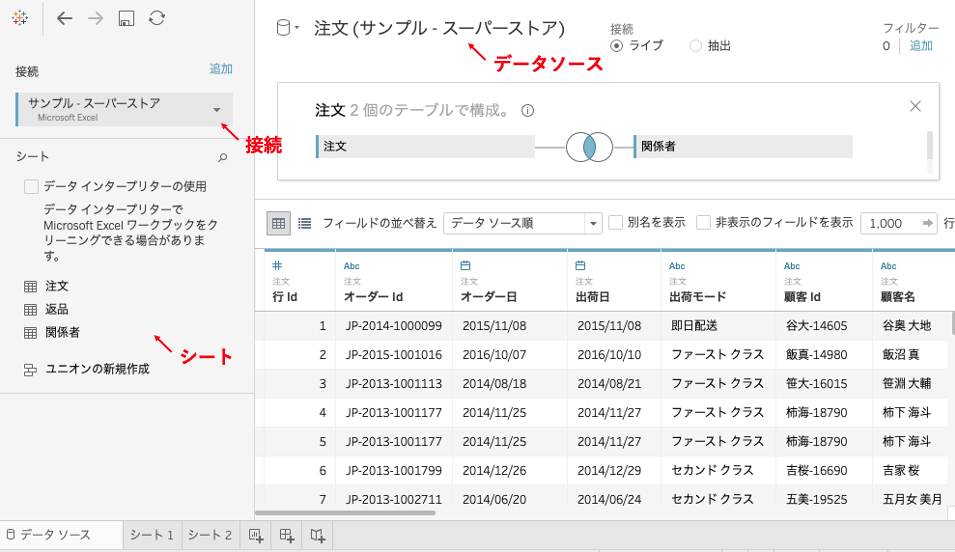Click the ユニオンの新規作成 label
The image size is (955, 552).
click(x=97, y=369)
